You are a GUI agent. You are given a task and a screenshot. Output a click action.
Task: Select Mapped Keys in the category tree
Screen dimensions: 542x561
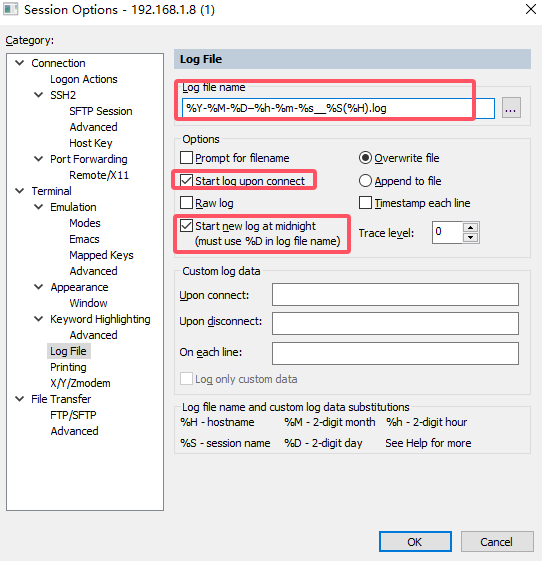tap(101, 255)
